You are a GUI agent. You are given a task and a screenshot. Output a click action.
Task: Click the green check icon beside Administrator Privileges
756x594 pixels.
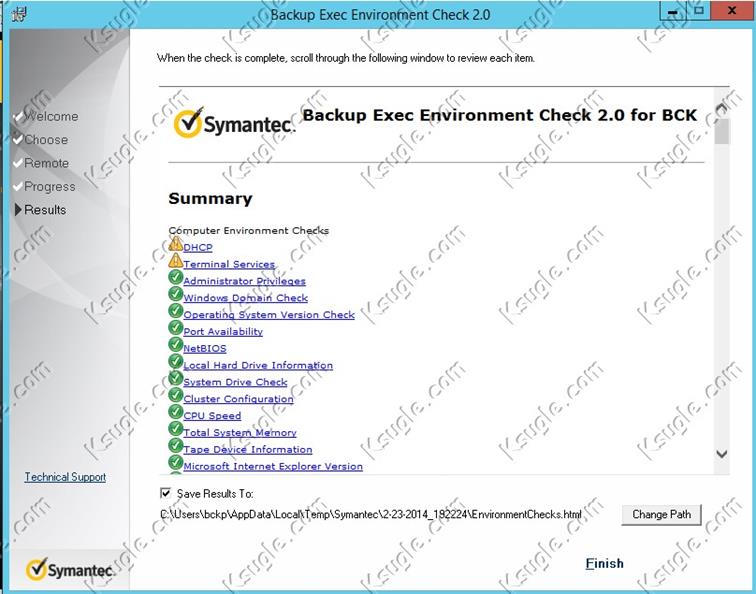click(x=176, y=277)
